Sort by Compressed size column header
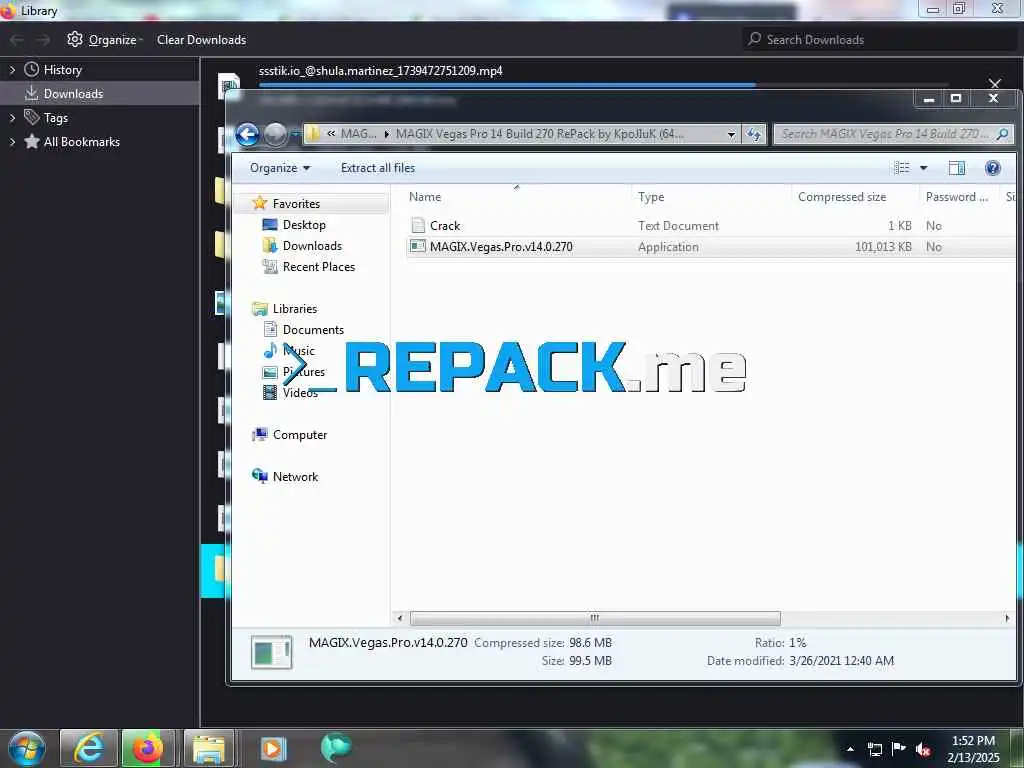Screen dimensions: 1024x768 point(841,197)
